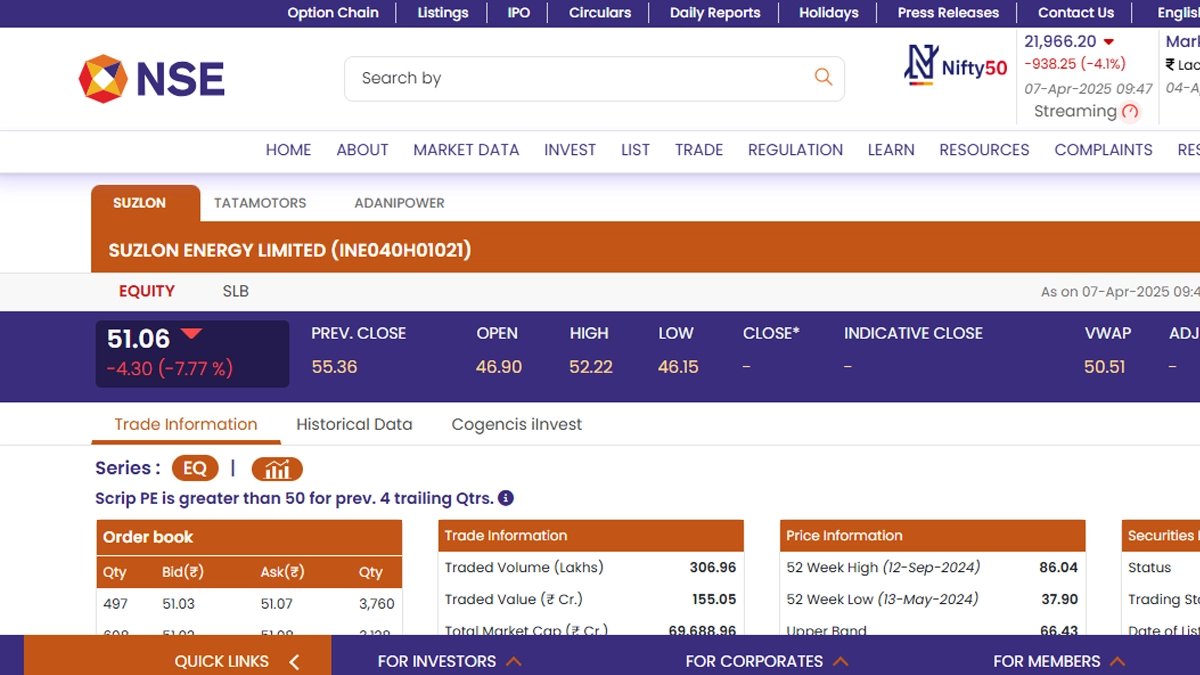Open the Option Chain link

333,13
